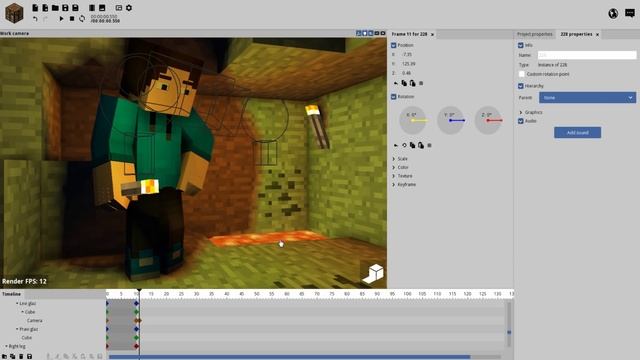Click the Mine-imator crafting table logo
The image size is (640, 360).
click(14, 13)
